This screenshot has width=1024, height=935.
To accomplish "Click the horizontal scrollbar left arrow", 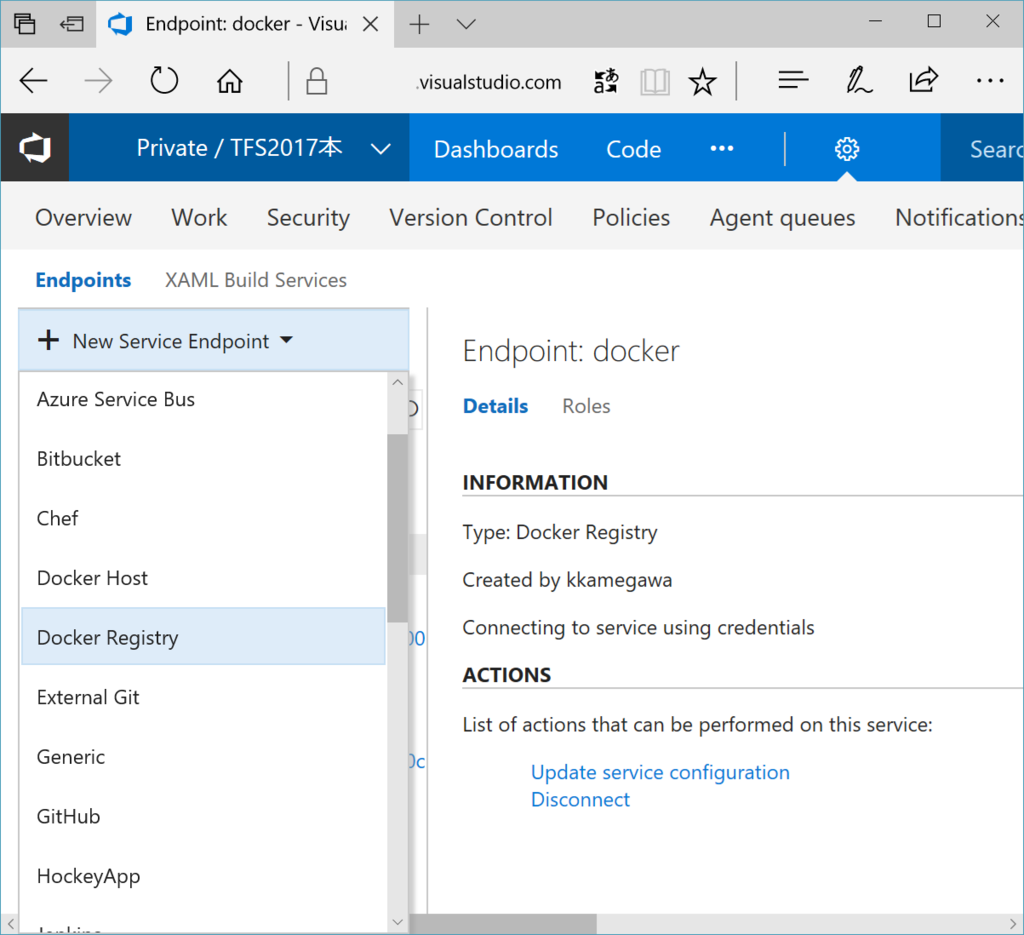I will [x=10, y=924].
